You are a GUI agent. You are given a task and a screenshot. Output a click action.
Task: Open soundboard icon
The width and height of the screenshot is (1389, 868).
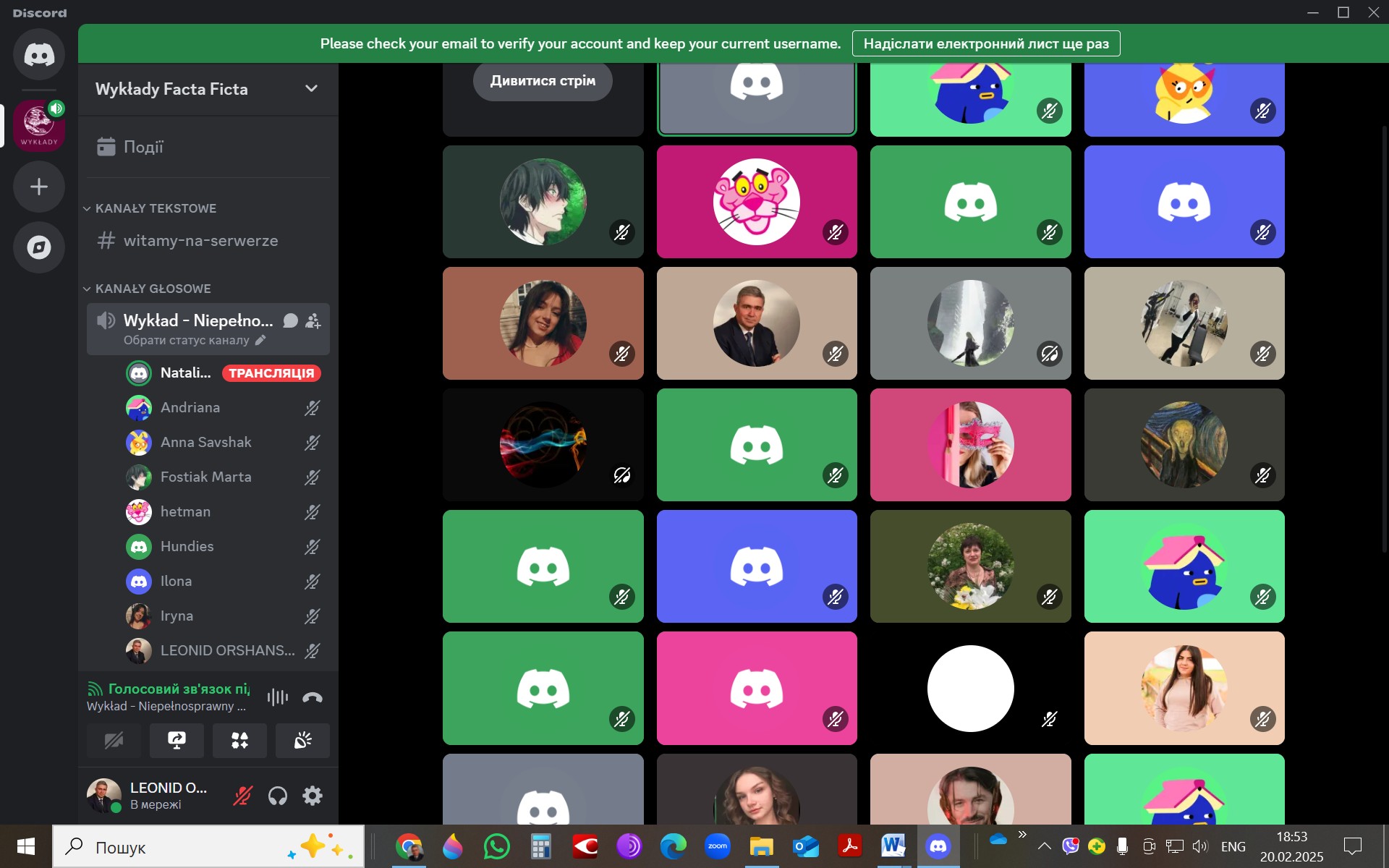(302, 740)
